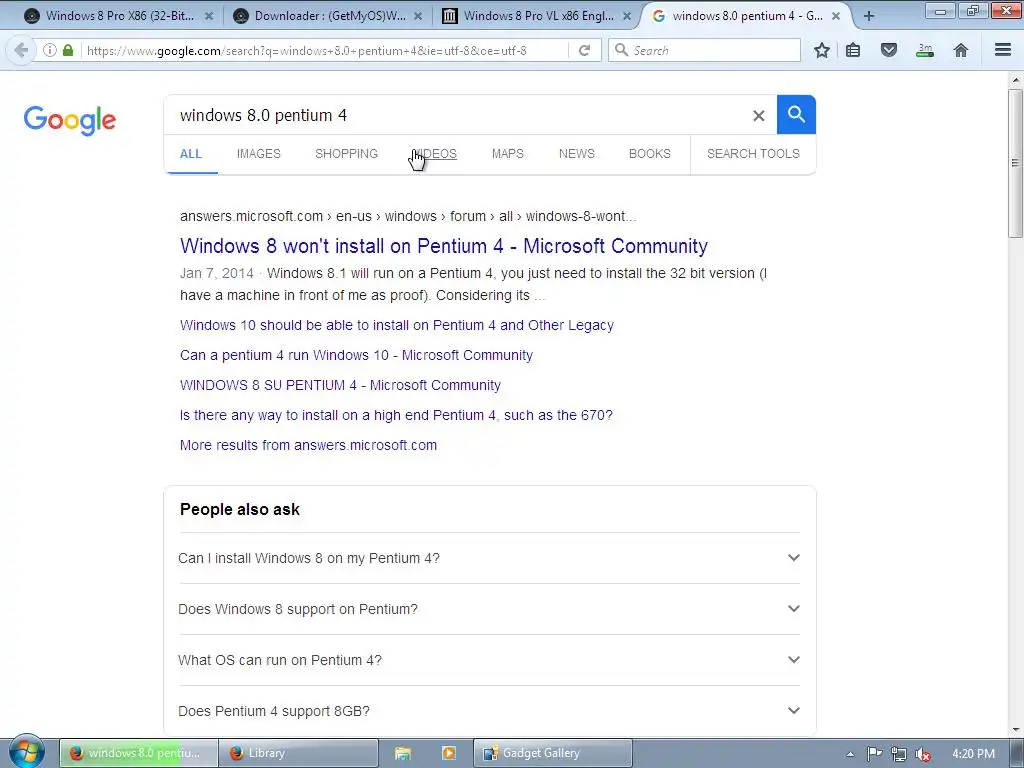Open site information icon in address bar
1024x768 pixels.
click(50, 50)
